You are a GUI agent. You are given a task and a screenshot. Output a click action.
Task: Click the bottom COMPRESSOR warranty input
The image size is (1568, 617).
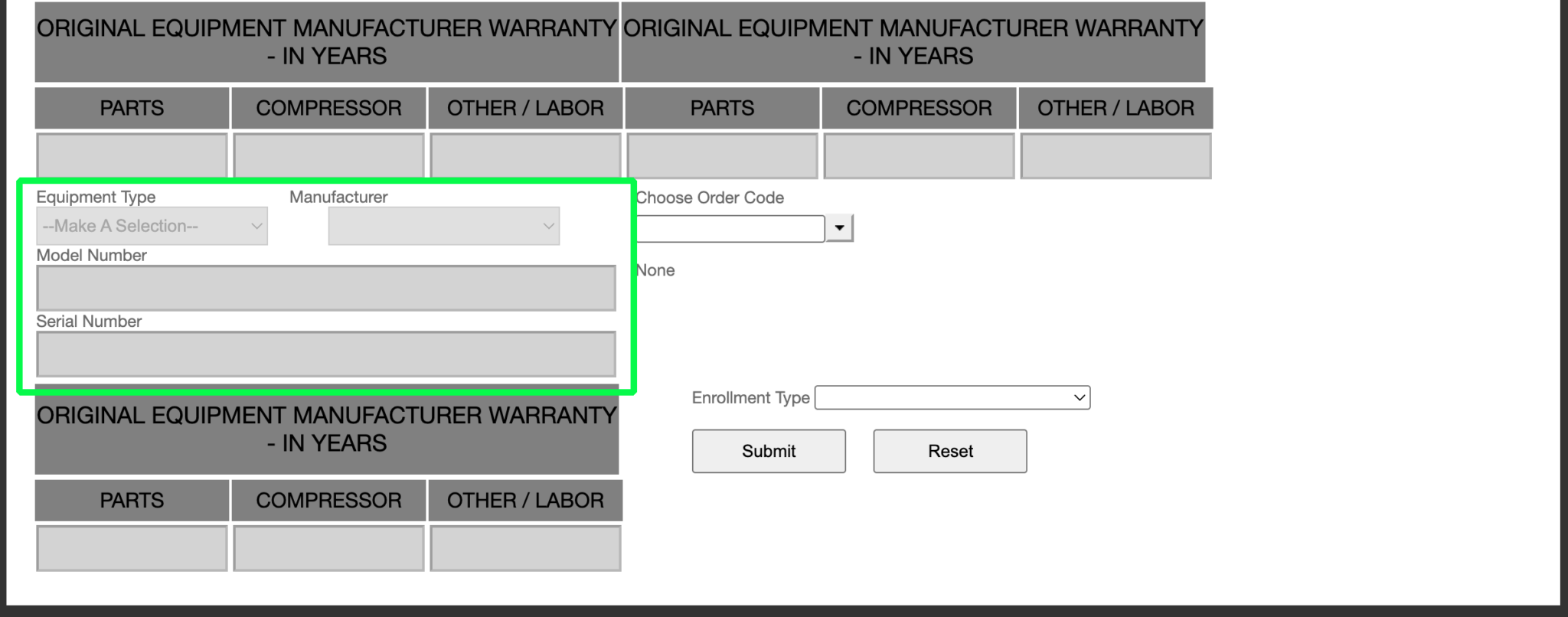pyautogui.click(x=328, y=548)
